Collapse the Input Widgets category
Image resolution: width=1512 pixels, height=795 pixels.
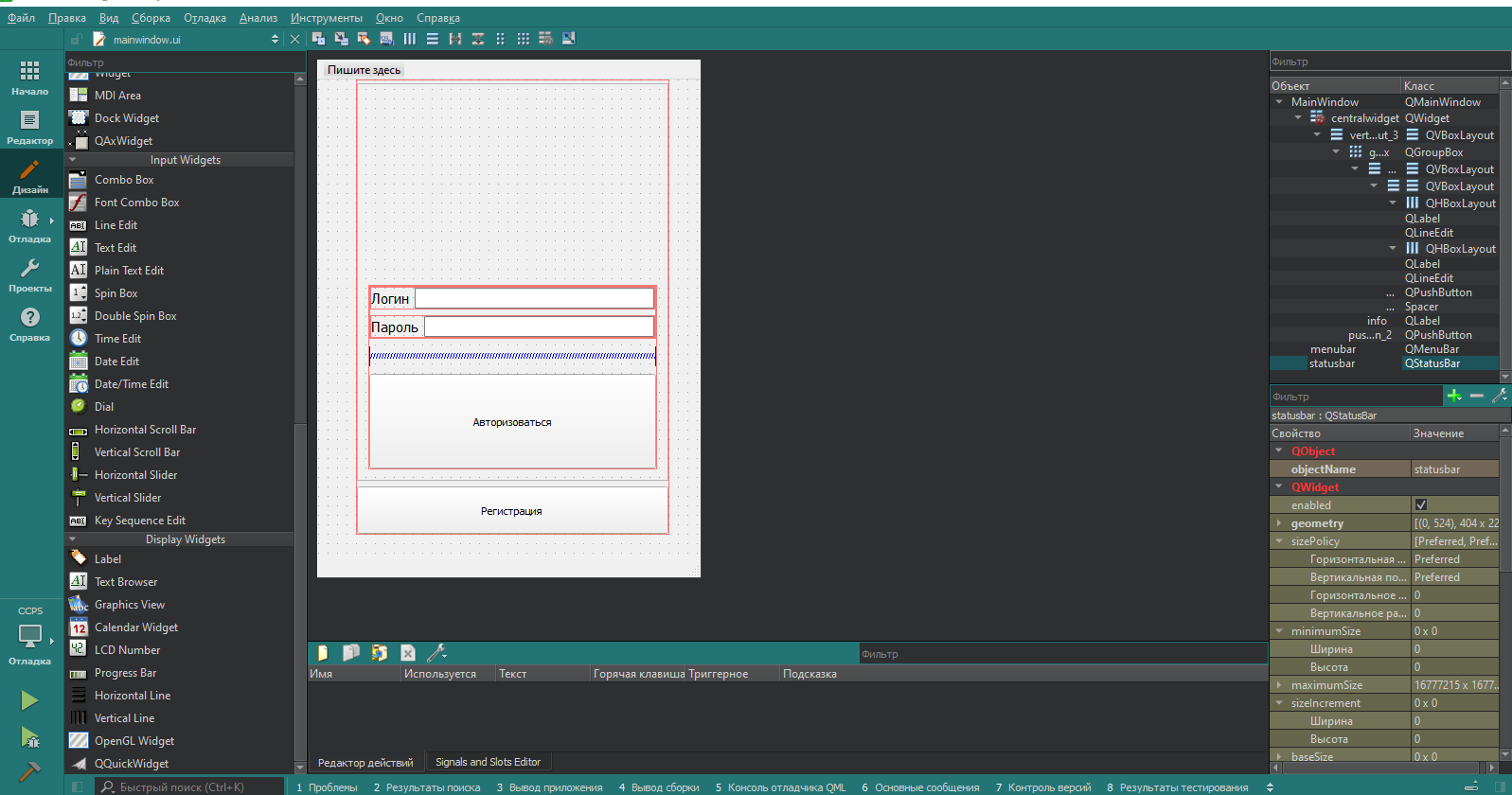point(73,160)
